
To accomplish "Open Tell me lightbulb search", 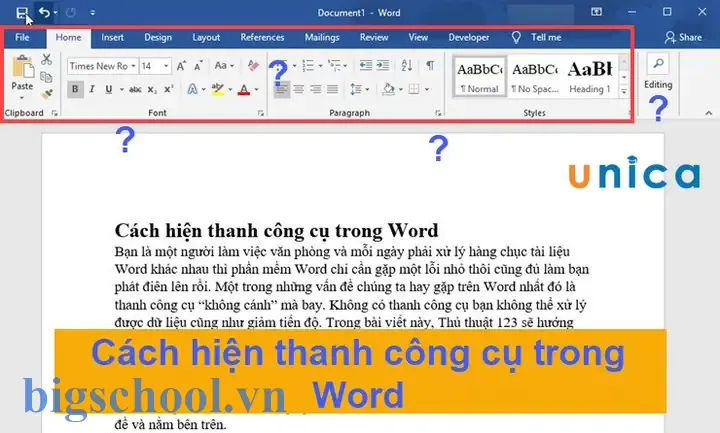I will [x=516, y=37].
